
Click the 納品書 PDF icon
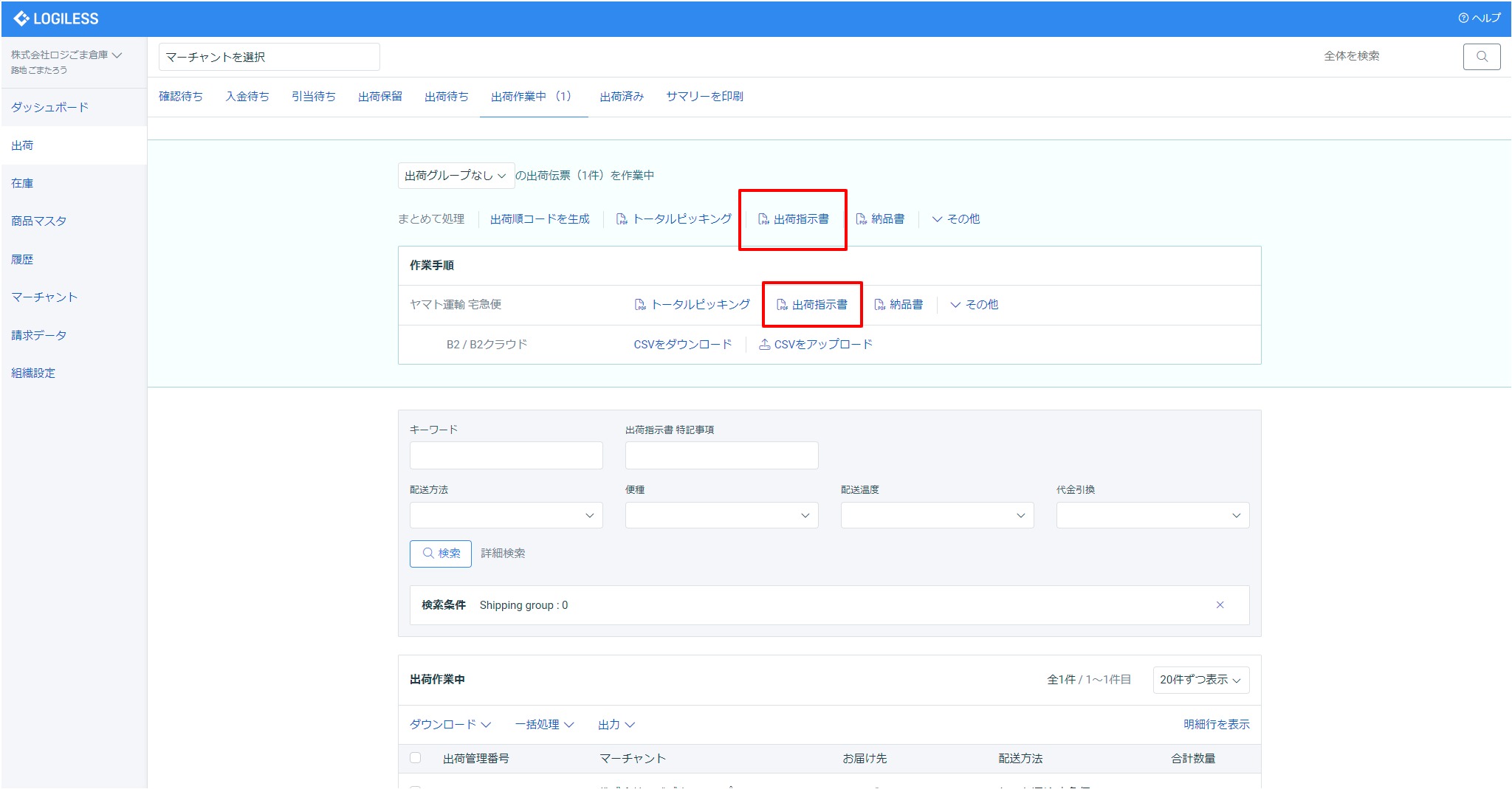coord(860,218)
